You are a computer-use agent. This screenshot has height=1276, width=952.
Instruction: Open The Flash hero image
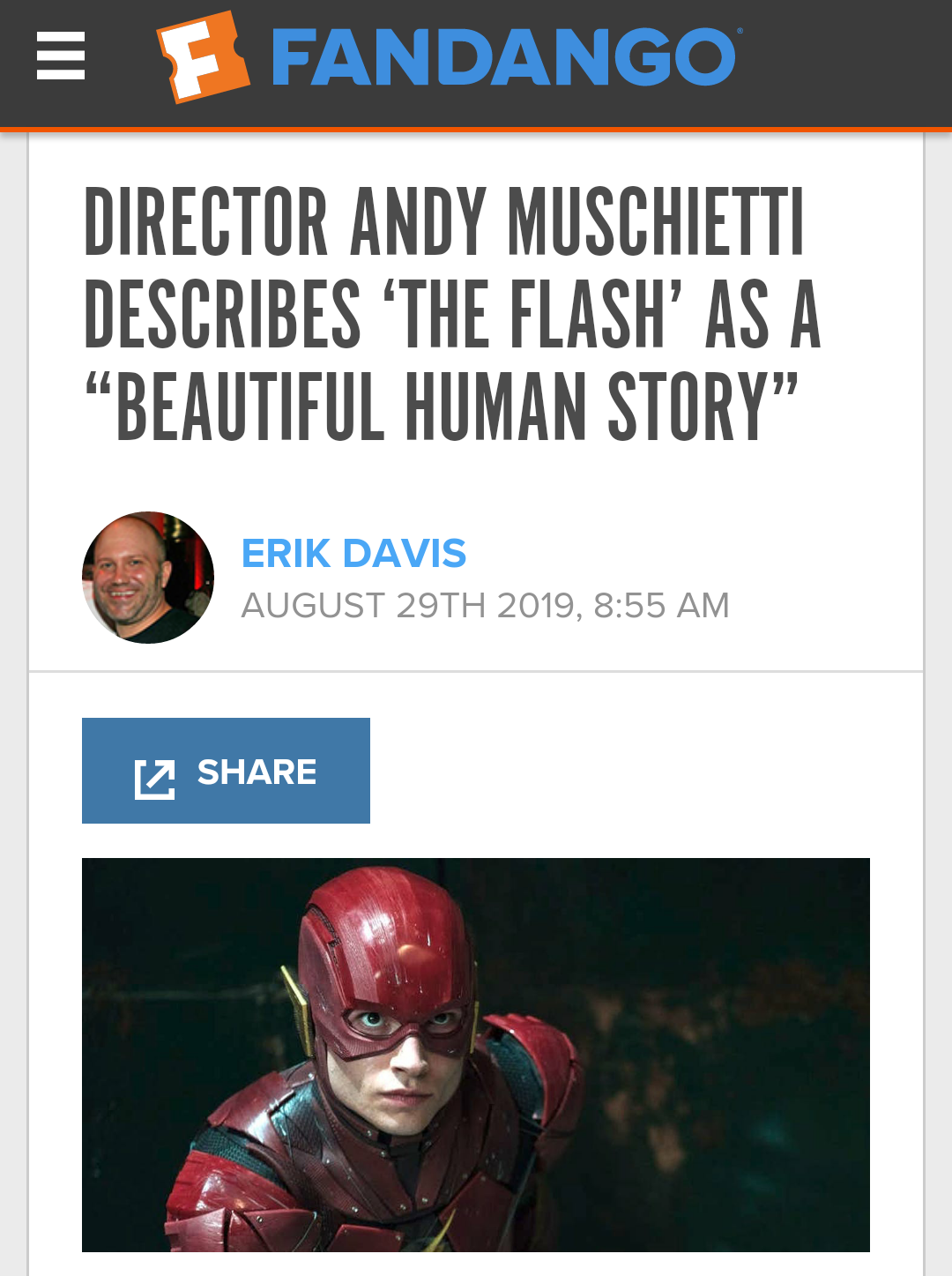pyautogui.click(x=476, y=1055)
